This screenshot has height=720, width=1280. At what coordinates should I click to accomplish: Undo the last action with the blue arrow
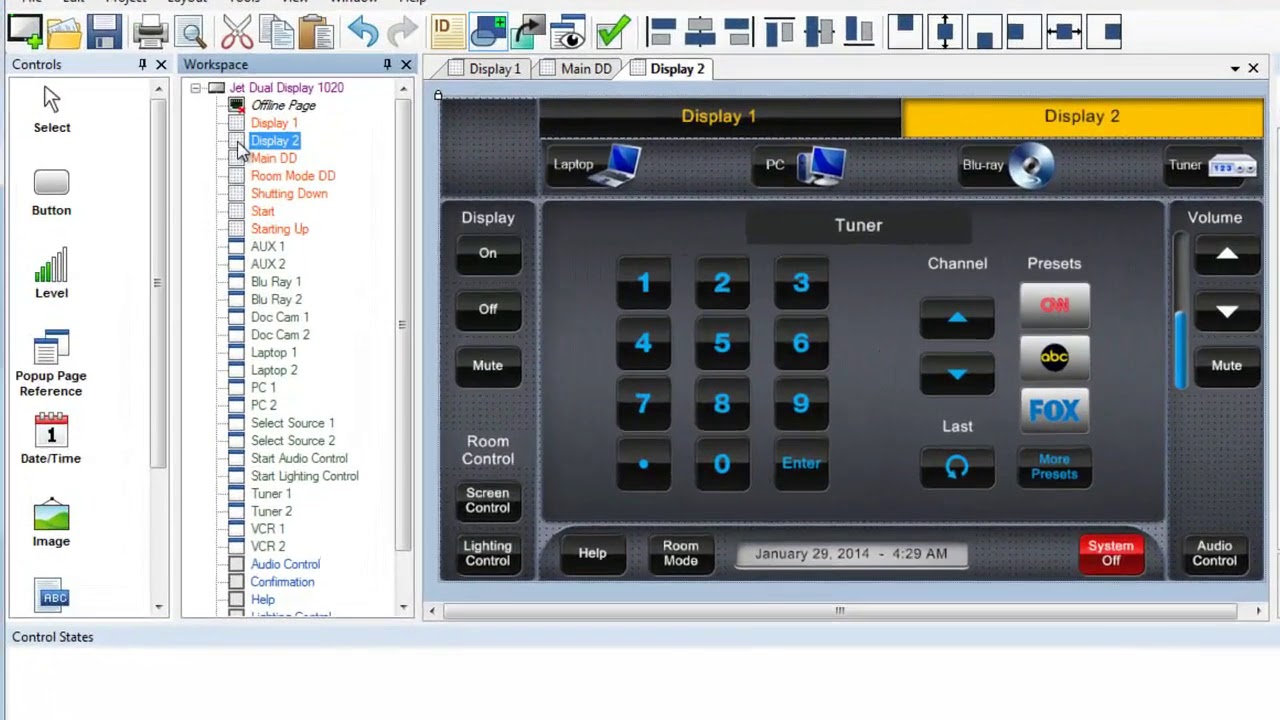click(x=363, y=32)
